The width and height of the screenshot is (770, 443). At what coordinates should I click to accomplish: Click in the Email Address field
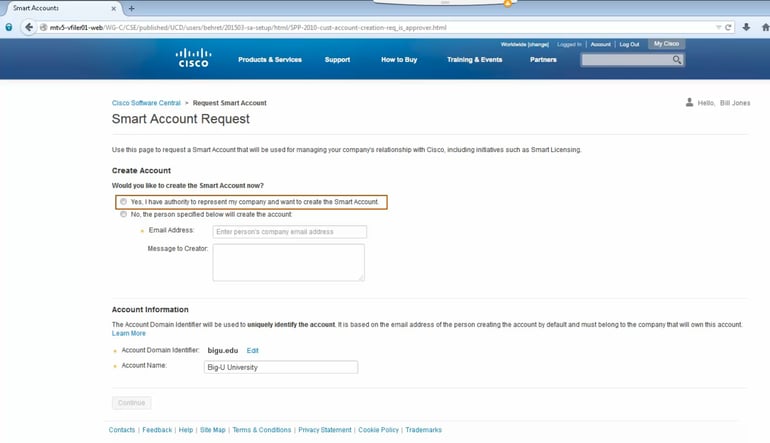click(289, 232)
